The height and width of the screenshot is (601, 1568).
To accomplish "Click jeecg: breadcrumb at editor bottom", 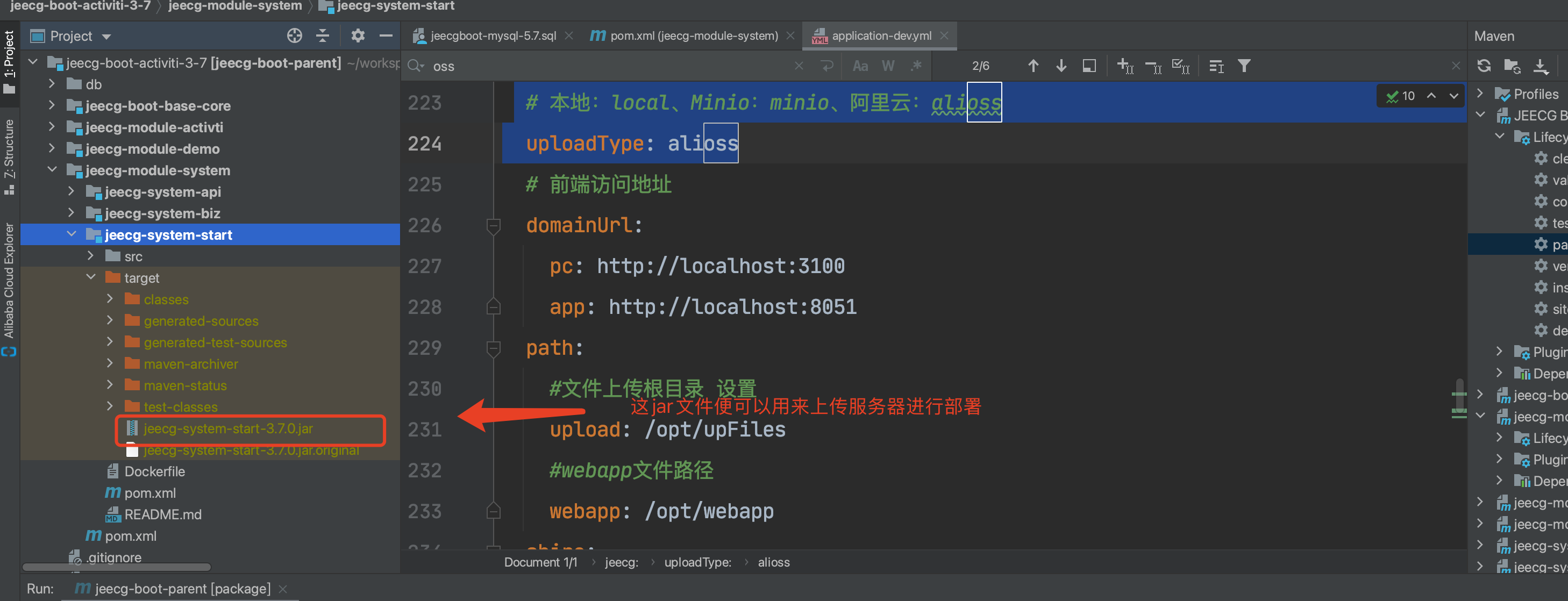I will point(622,562).
